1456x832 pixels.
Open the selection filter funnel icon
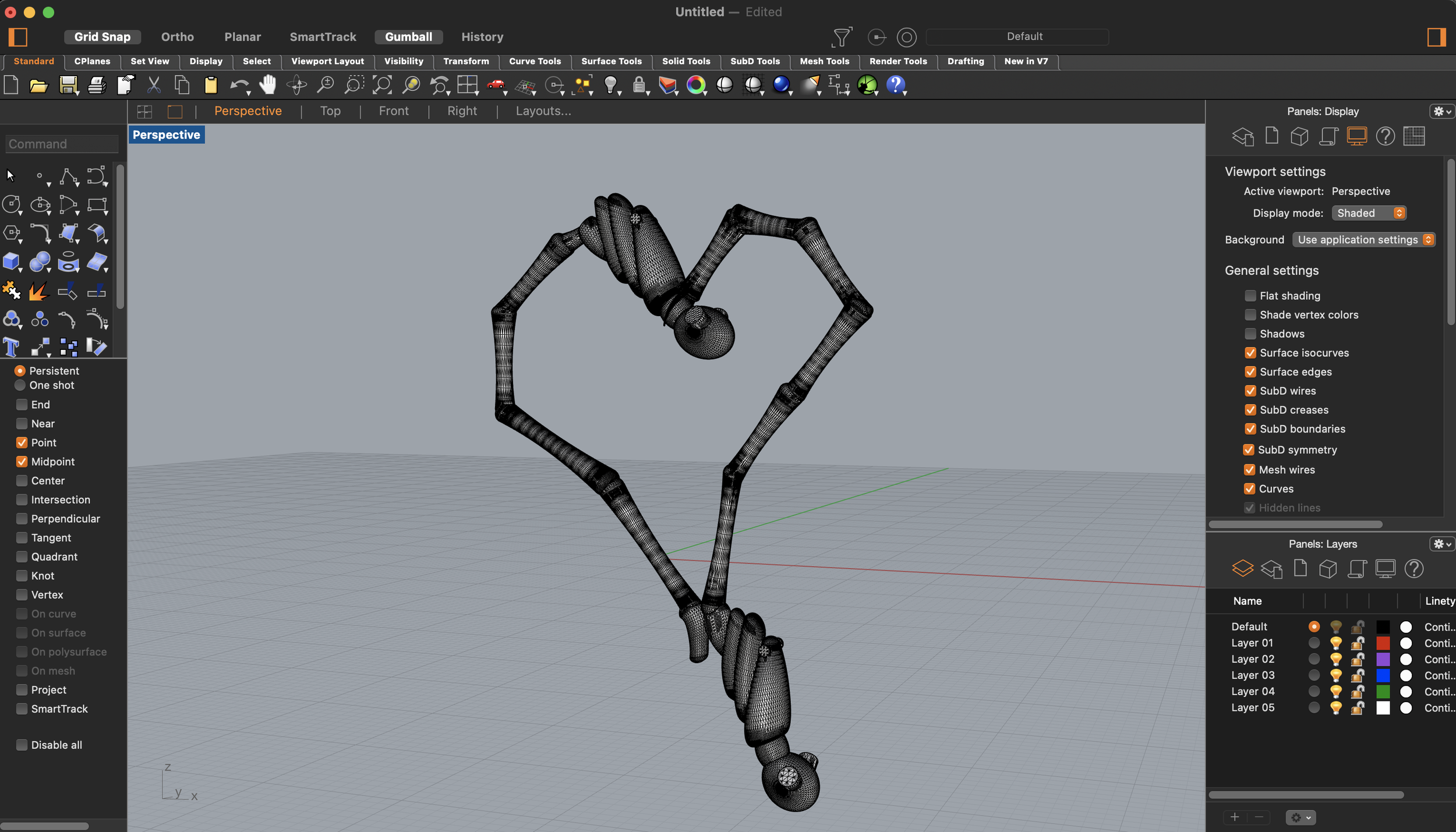click(842, 37)
